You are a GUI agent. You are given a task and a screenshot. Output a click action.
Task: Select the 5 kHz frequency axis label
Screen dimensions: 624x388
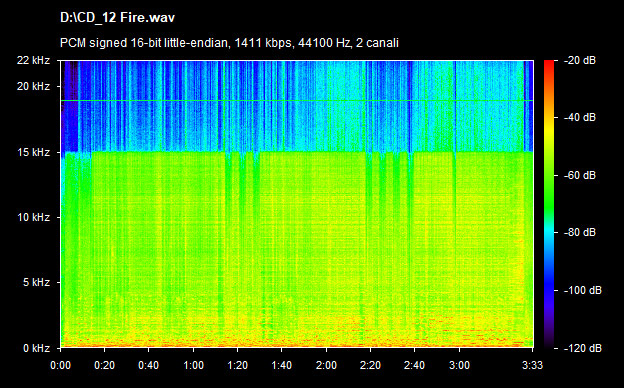(x=36, y=283)
